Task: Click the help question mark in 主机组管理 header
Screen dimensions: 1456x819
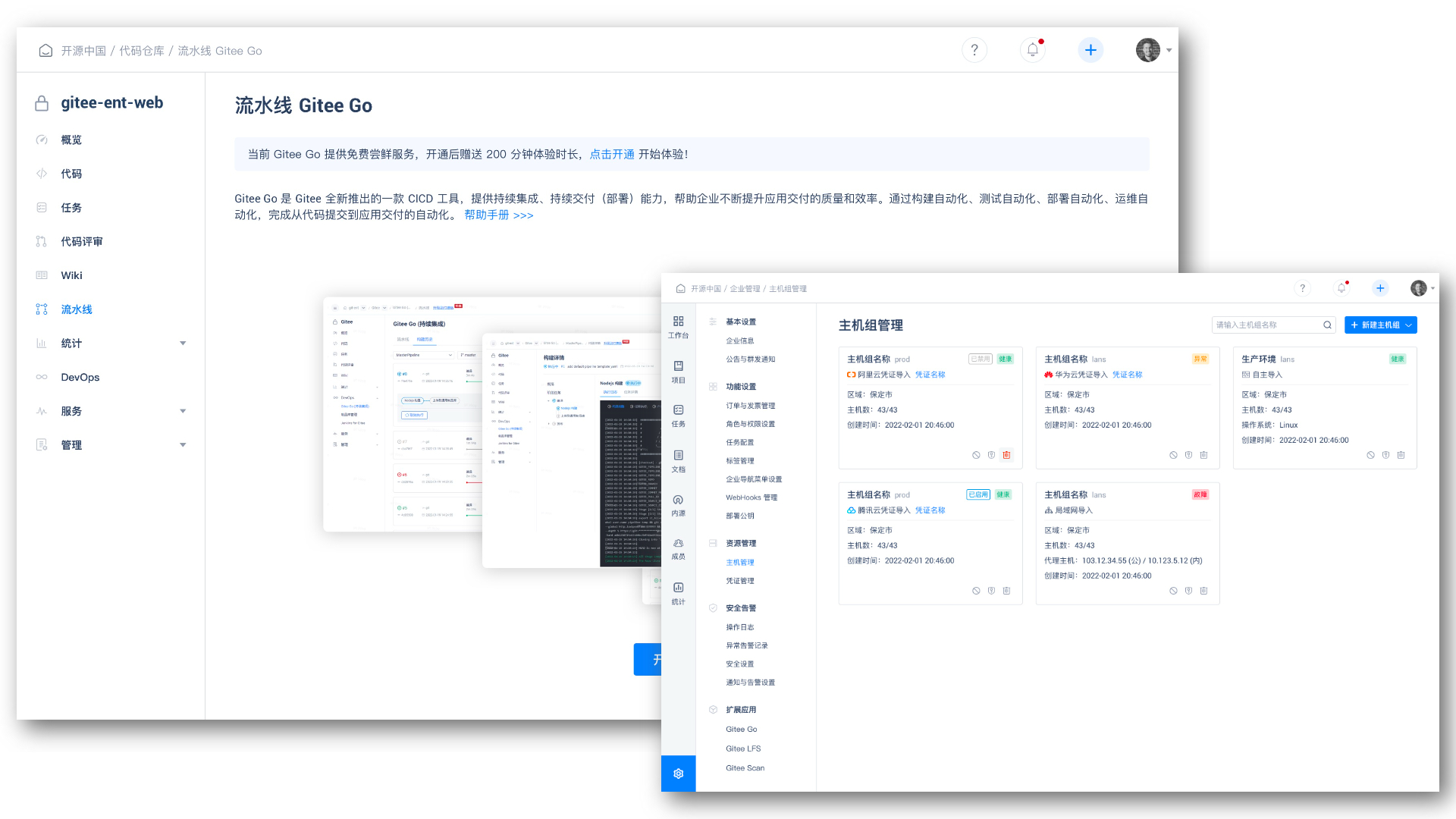Action: [x=1302, y=288]
